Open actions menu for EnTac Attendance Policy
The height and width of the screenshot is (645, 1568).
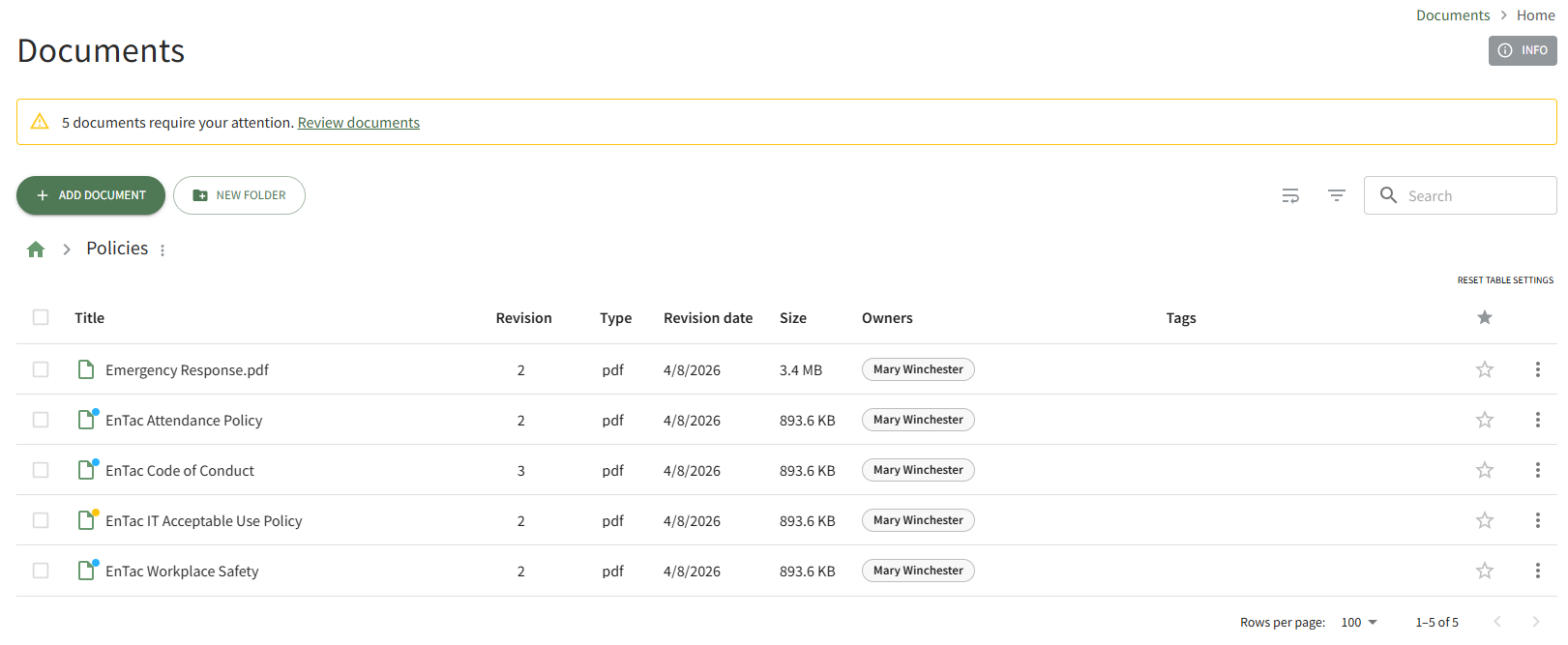point(1537,420)
